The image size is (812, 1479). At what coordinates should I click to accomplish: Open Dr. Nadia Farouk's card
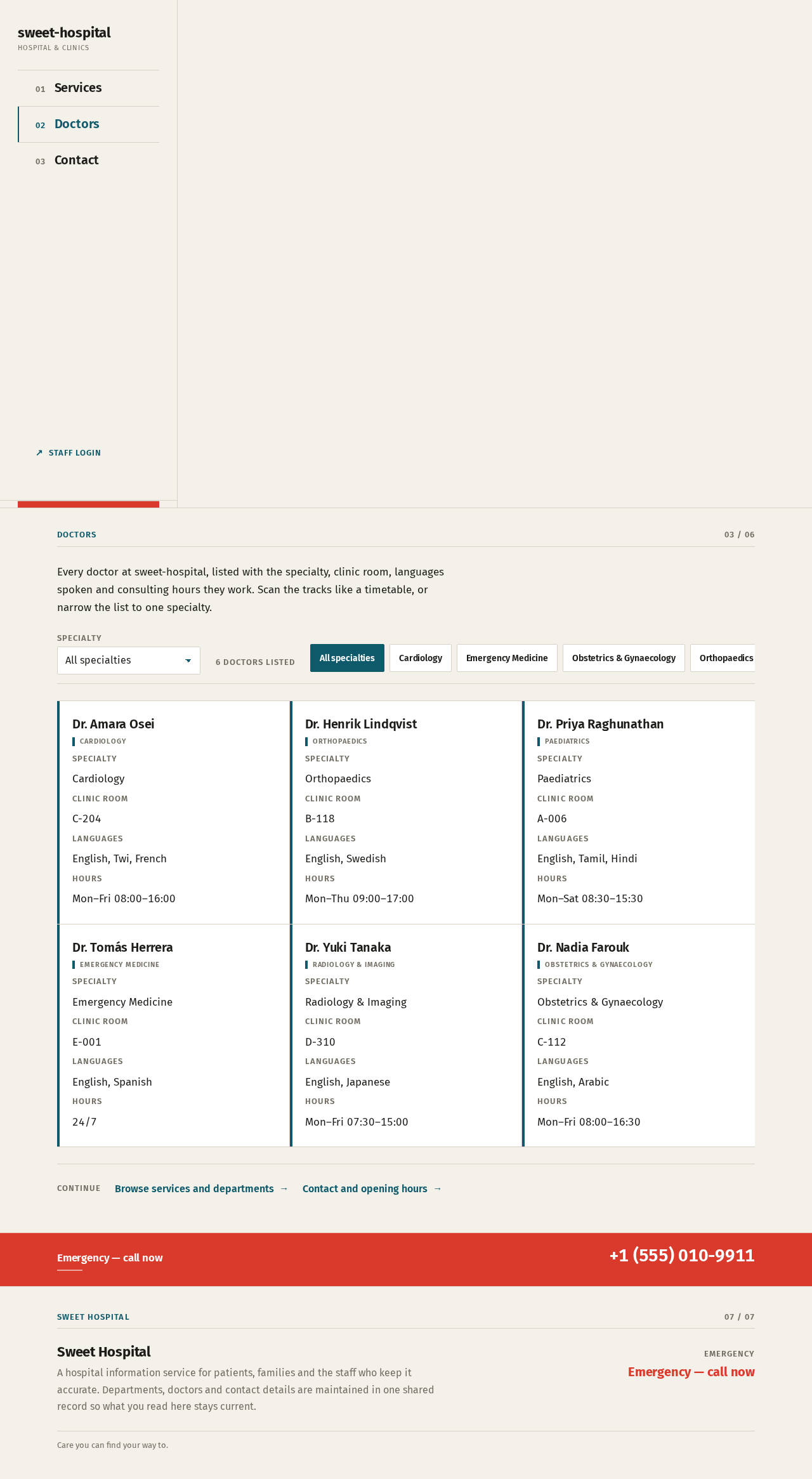pyautogui.click(x=639, y=1035)
